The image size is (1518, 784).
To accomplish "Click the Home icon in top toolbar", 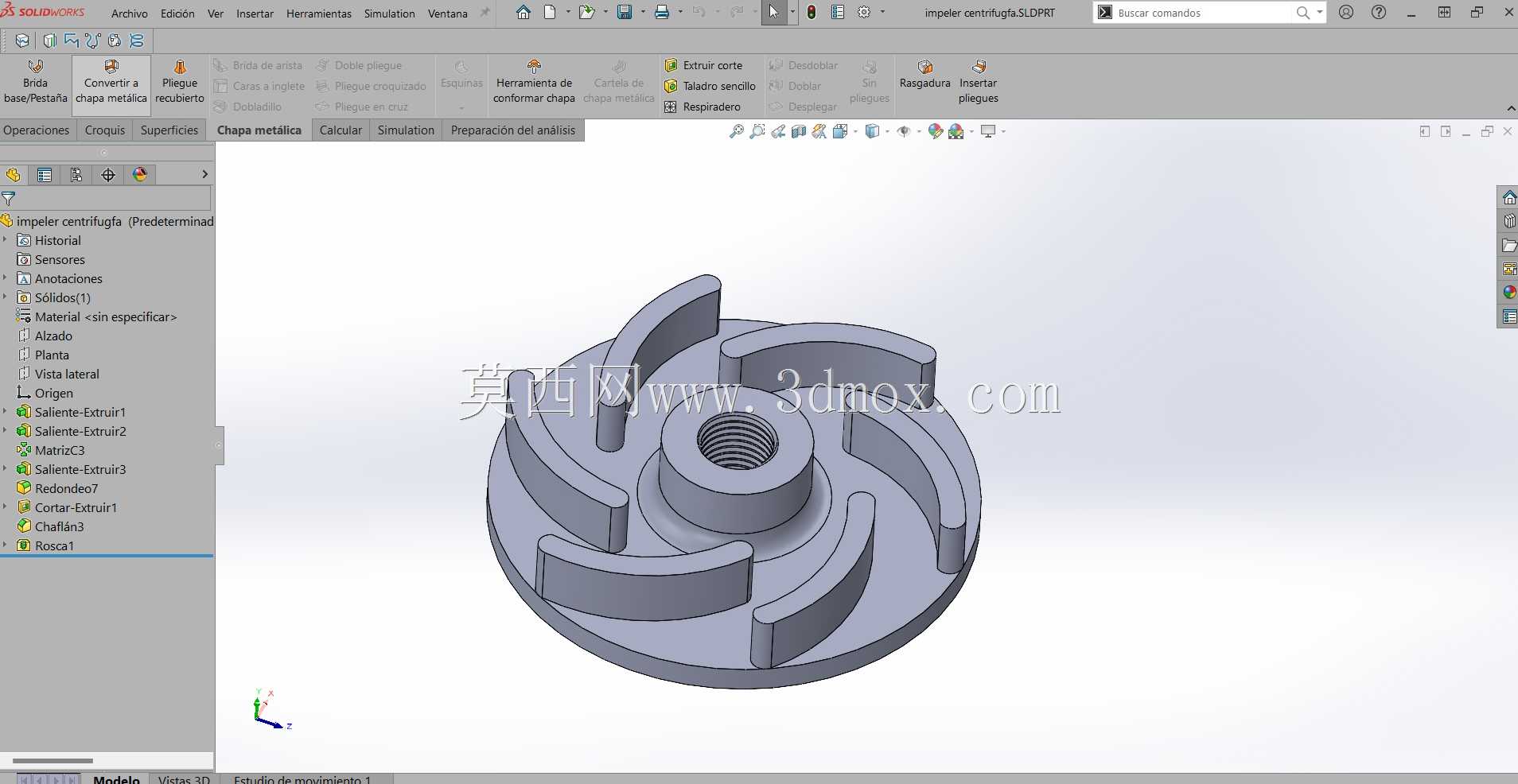I will tap(524, 13).
